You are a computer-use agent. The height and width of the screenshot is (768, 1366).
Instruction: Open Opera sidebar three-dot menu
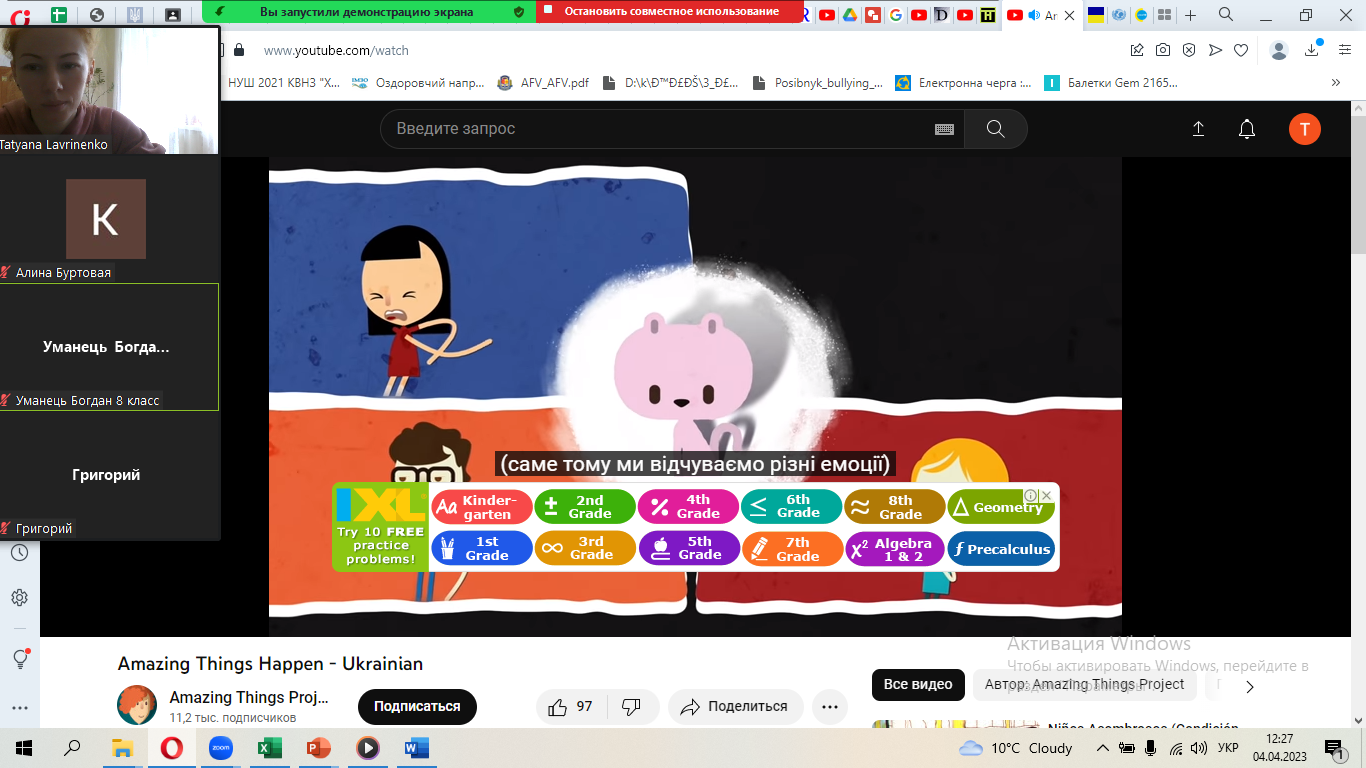(19, 707)
